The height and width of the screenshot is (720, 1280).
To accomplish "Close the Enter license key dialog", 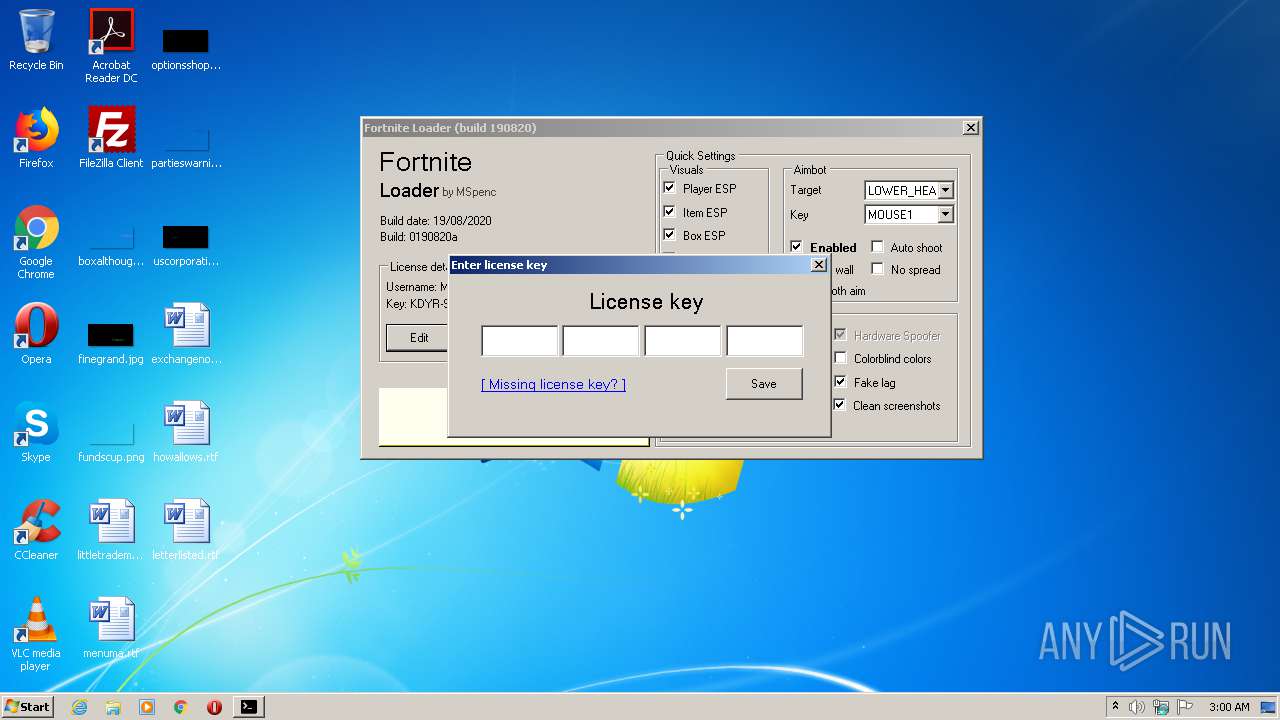I will pos(819,265).
